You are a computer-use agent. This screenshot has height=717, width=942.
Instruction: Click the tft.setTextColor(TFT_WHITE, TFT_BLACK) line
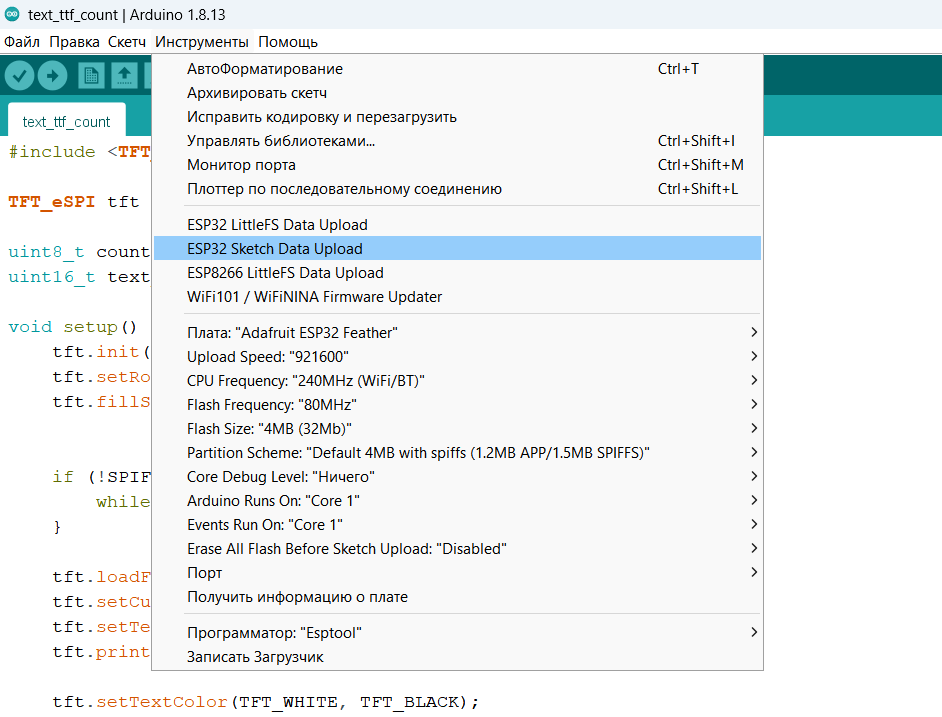pos(266,702)
